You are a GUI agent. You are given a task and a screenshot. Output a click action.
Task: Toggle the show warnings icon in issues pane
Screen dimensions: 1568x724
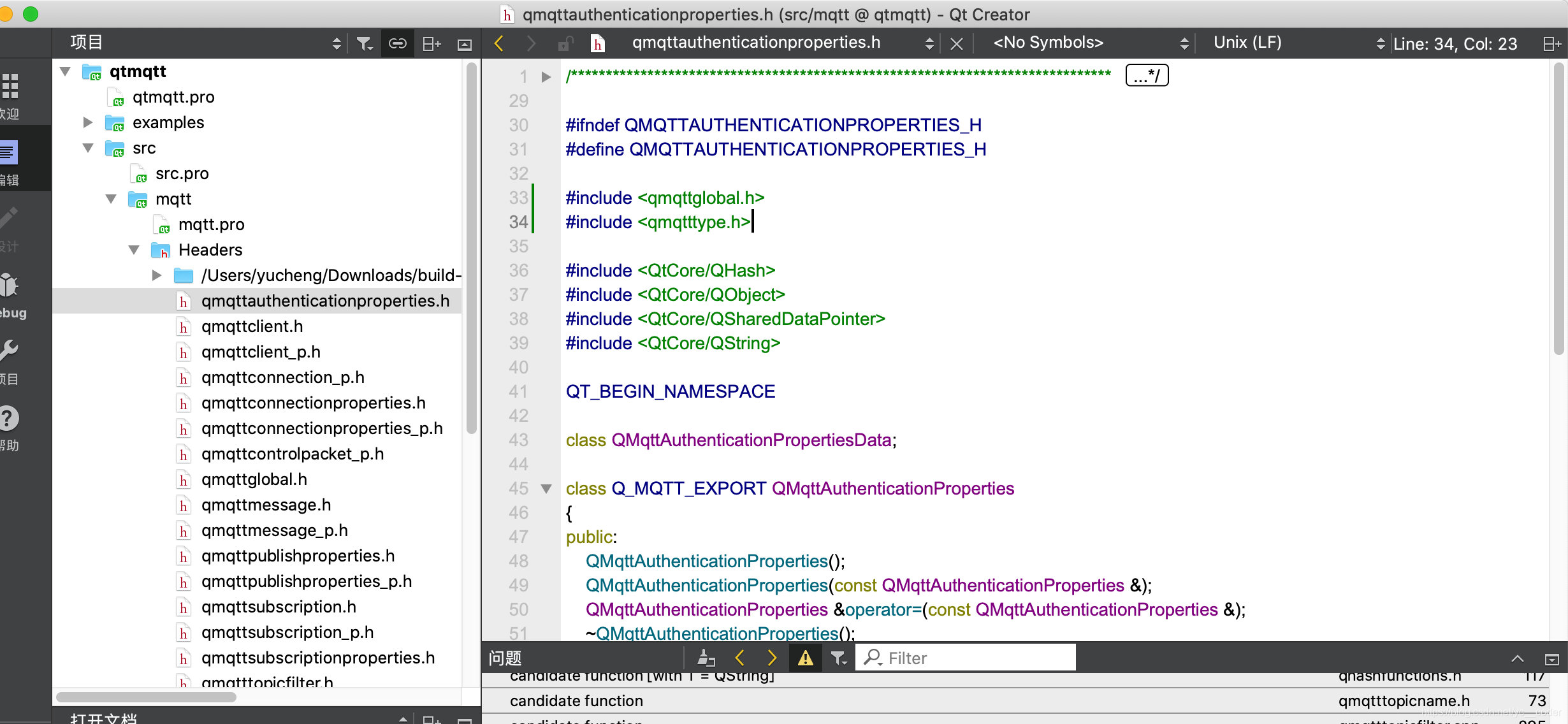[805, 658]
